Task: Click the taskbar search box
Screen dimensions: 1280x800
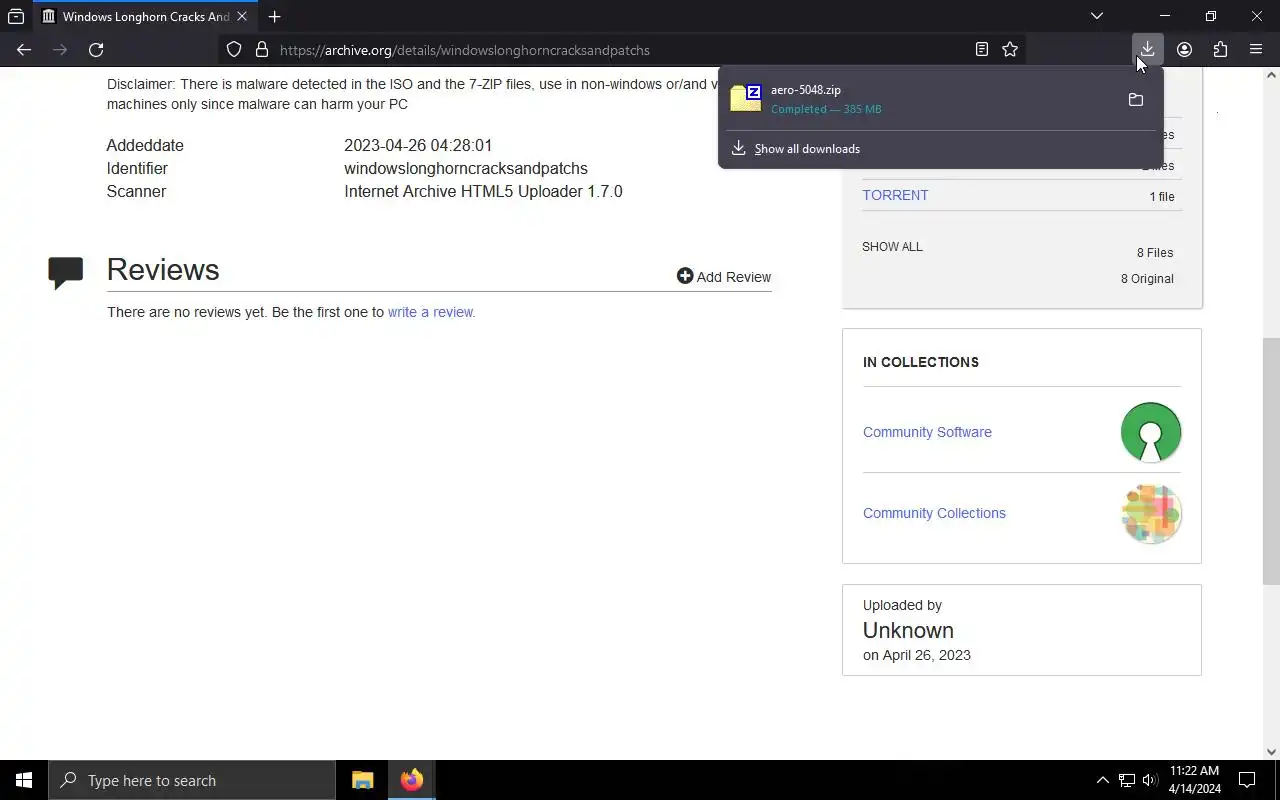Action: tap(192, 780)
